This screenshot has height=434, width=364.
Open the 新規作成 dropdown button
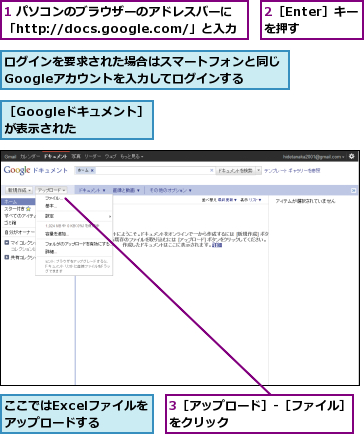pos(19,190)
